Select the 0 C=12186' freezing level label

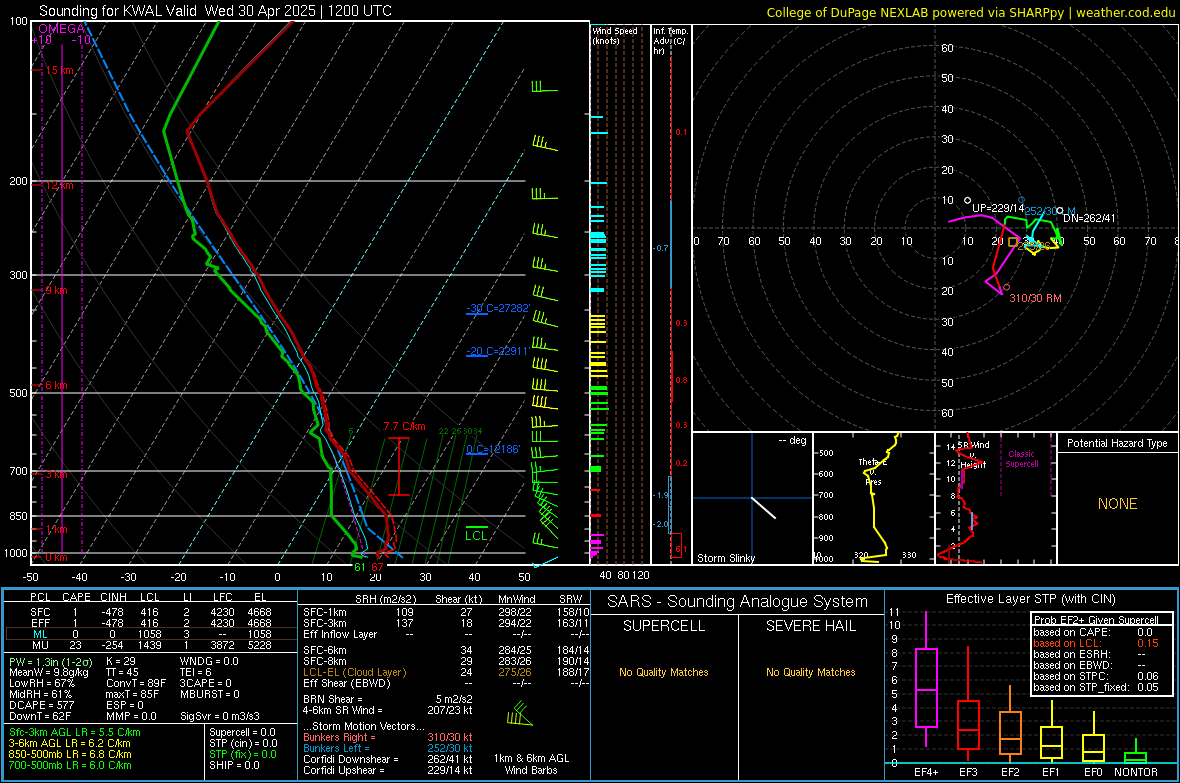493,449
